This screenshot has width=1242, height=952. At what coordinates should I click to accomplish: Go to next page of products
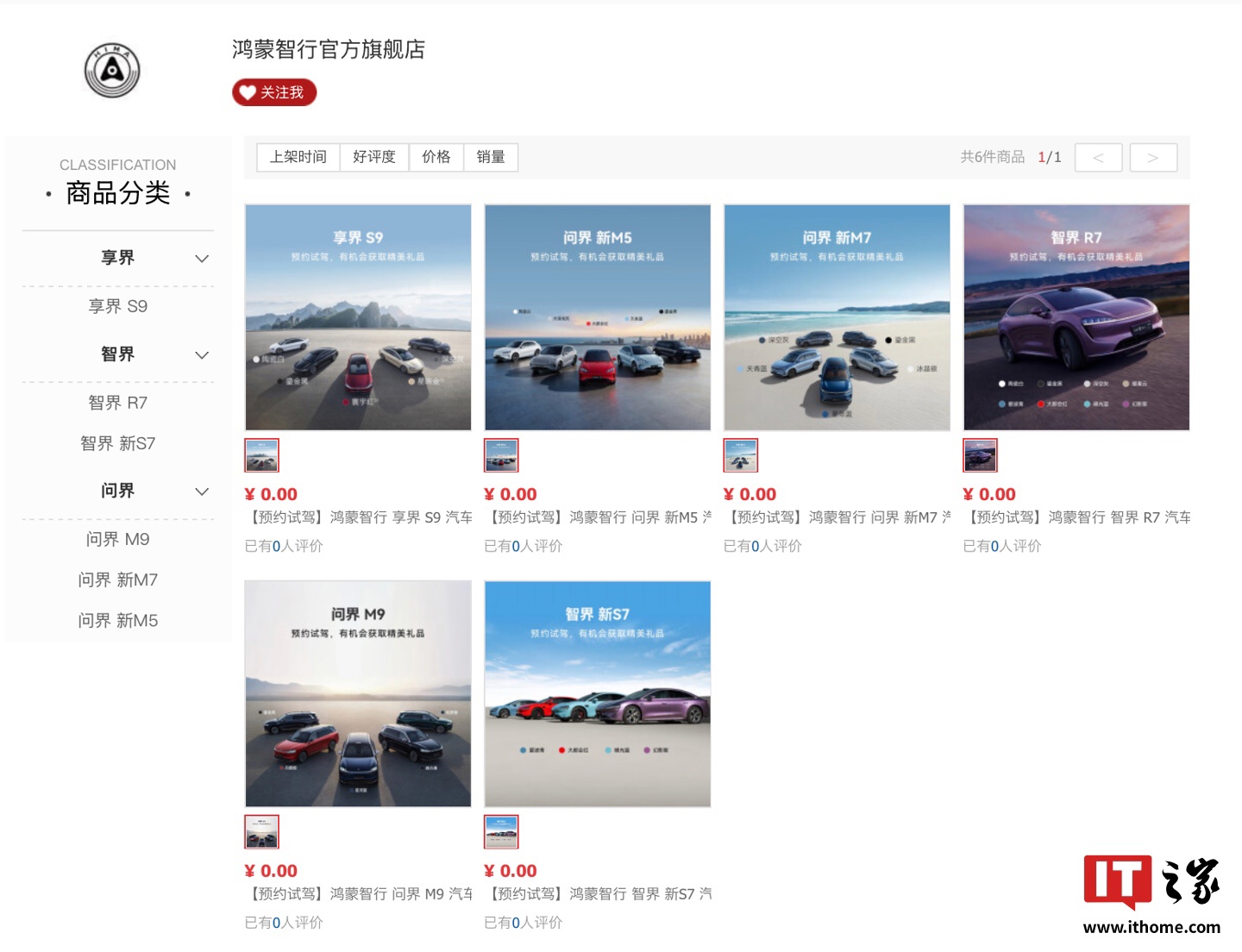[1153, 157]
